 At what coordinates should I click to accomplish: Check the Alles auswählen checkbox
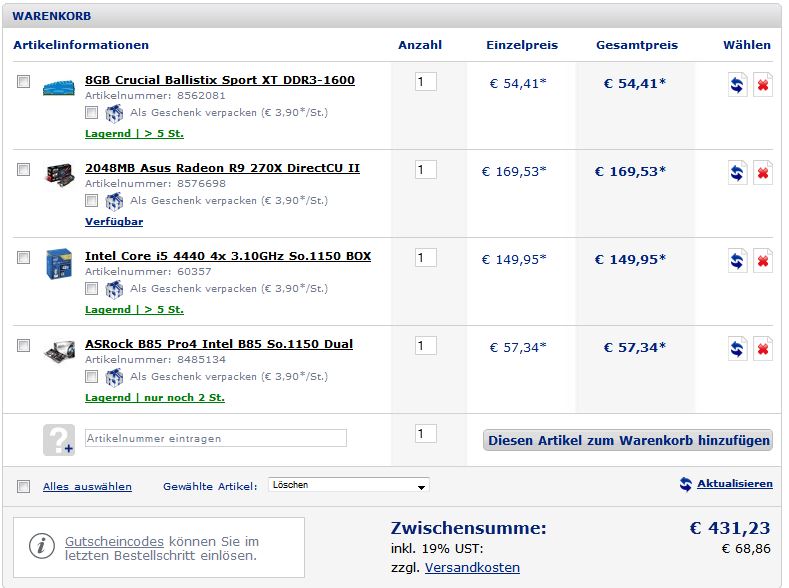(23, 486)
